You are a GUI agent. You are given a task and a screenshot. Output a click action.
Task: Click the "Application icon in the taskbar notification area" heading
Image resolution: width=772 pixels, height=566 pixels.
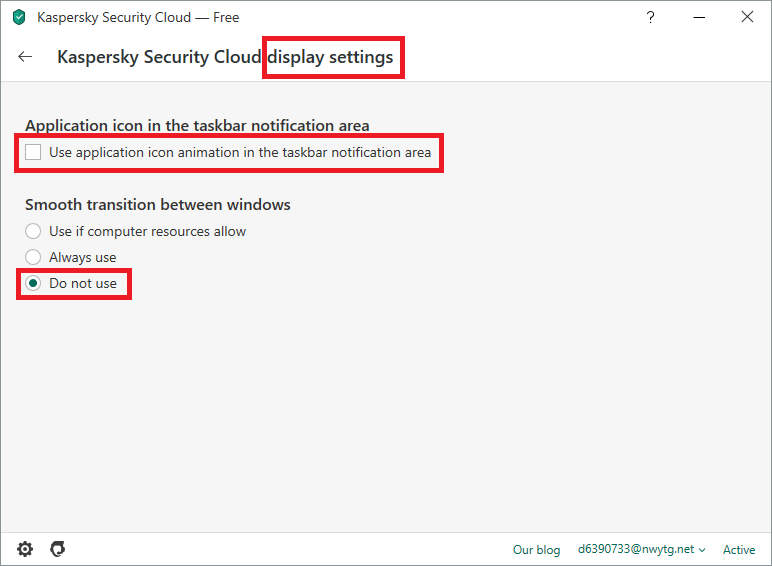(x=197, y=125)
